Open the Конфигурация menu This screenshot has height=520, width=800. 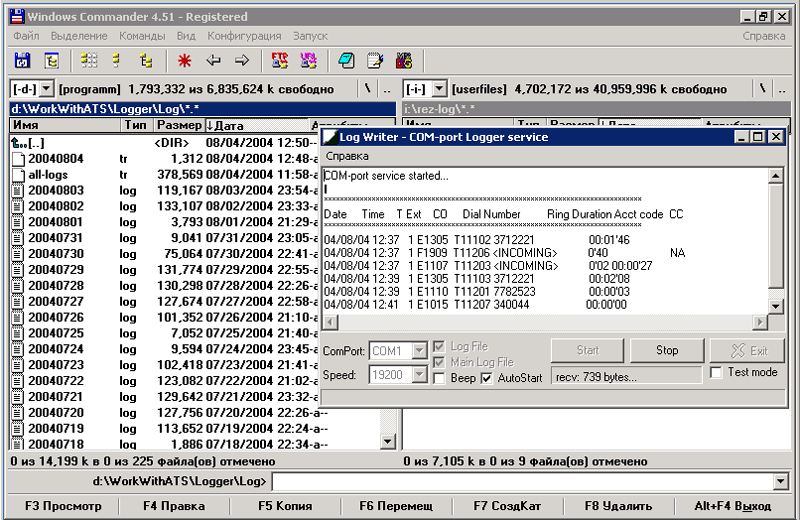244,36
